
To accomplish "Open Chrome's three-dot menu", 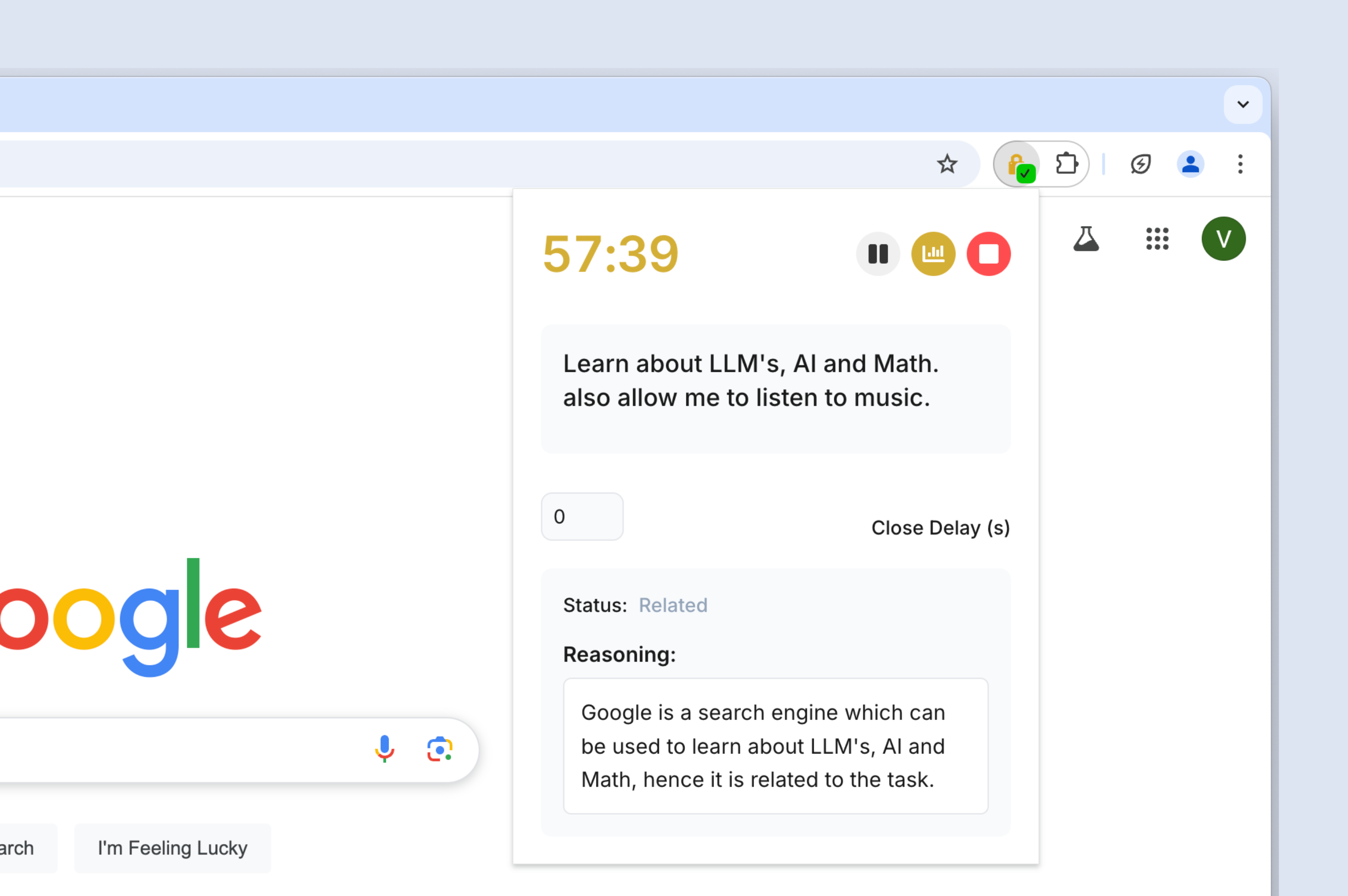I will (x=1240, y=164).
